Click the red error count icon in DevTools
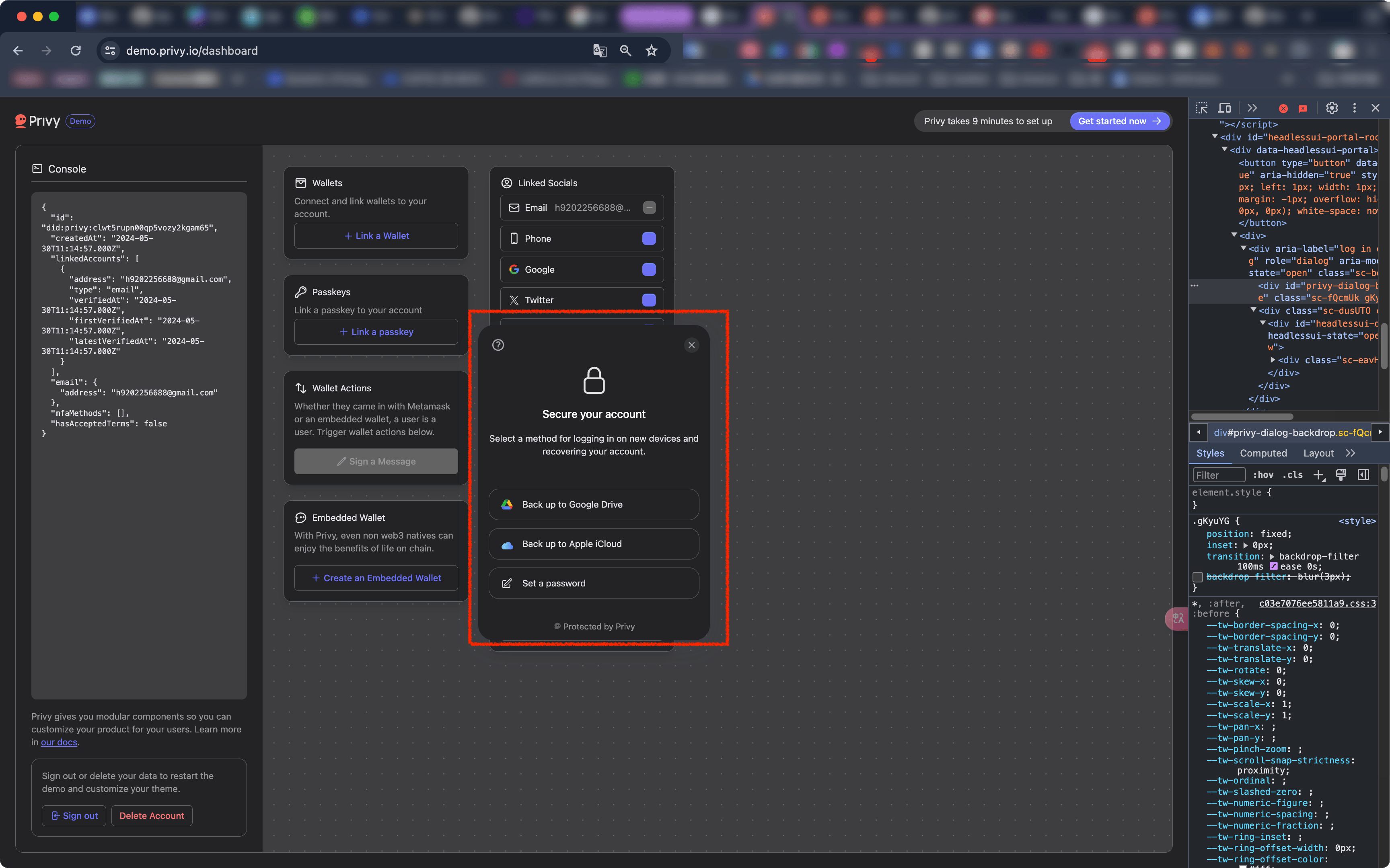Image resolution: width=1390 pixels, height=868 pixels. 1283,109
